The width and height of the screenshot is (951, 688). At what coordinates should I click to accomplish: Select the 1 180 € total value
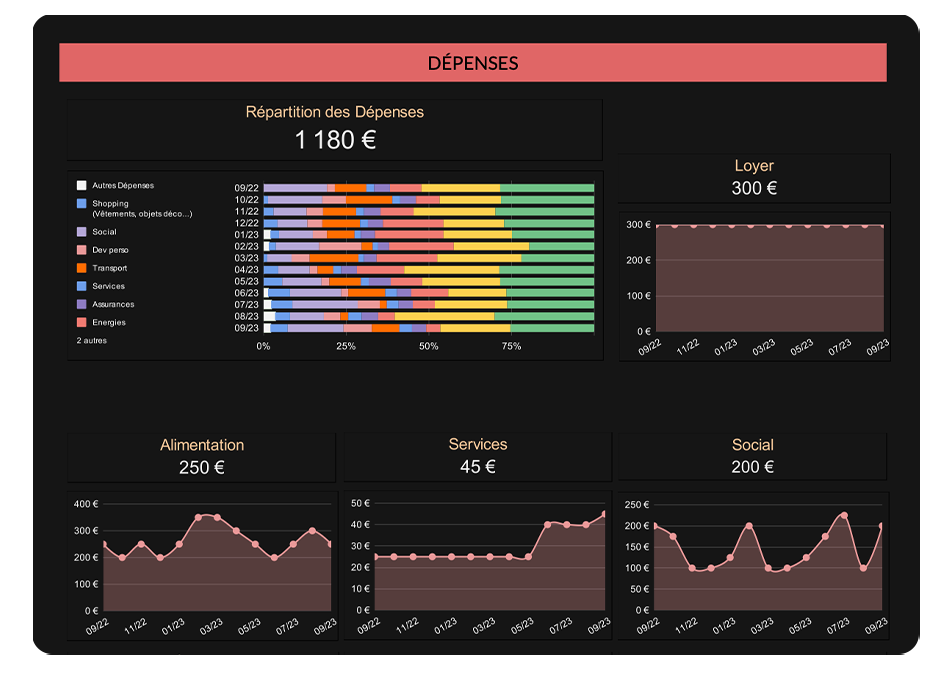click(x=335, y=140)
